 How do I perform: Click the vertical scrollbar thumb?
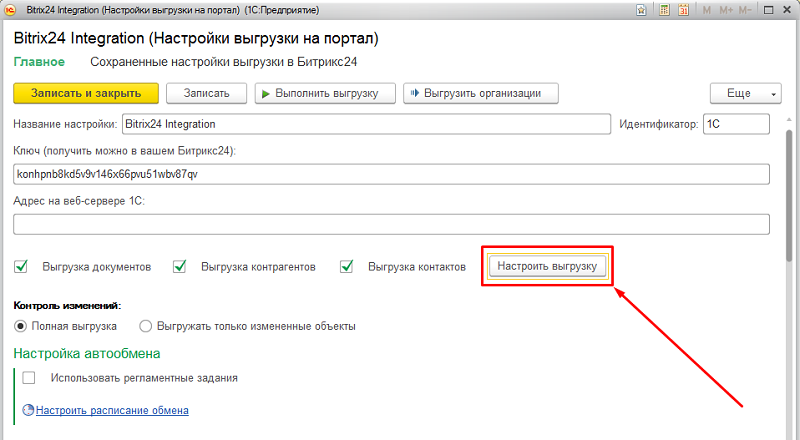(790, 196)
